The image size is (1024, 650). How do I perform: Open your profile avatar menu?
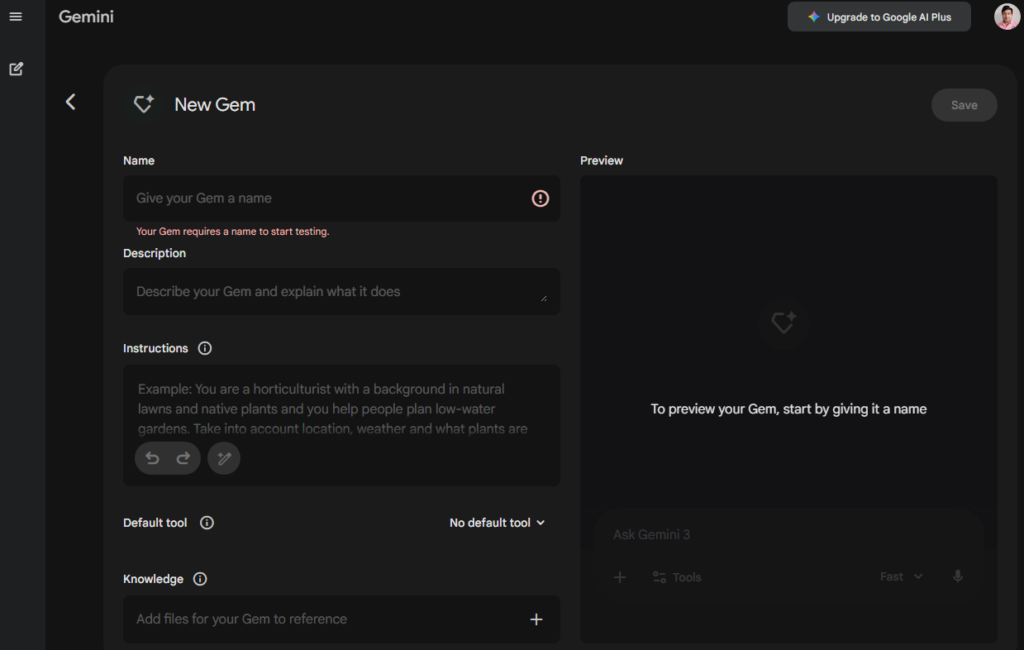pyautogui.click(x=1006, y=16)
